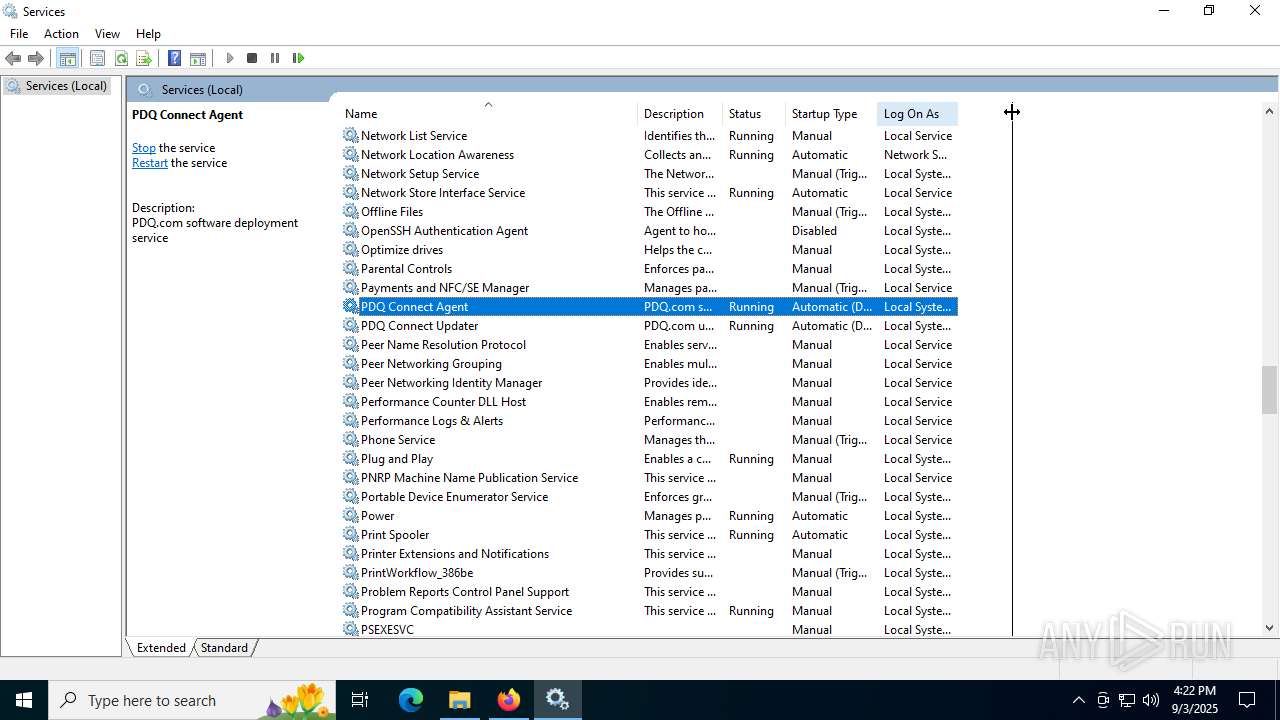Click the Start Service play icon
Screen dimensions: 1280x720
(x=230, y=58)
